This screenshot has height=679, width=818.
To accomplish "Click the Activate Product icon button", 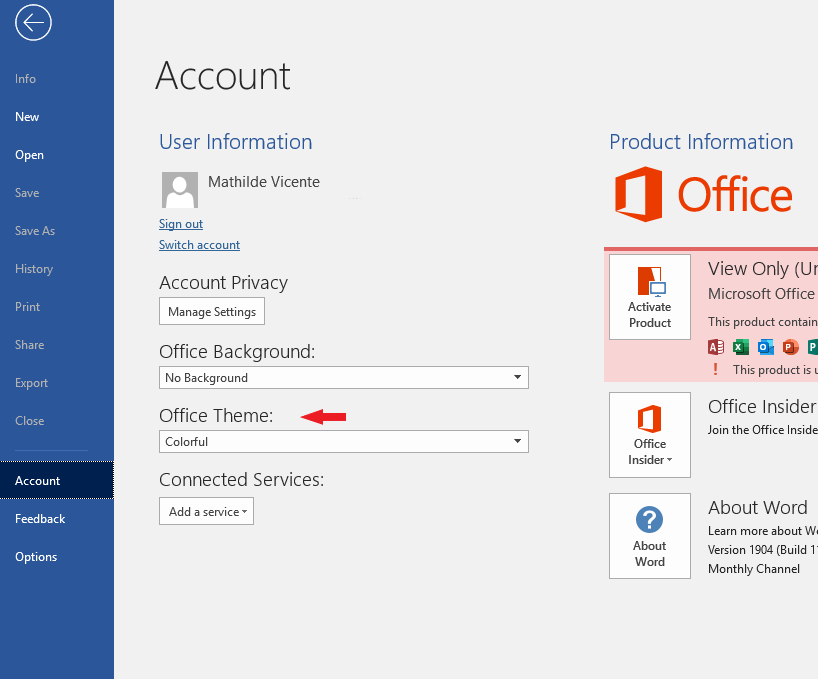I will [650, 297].
